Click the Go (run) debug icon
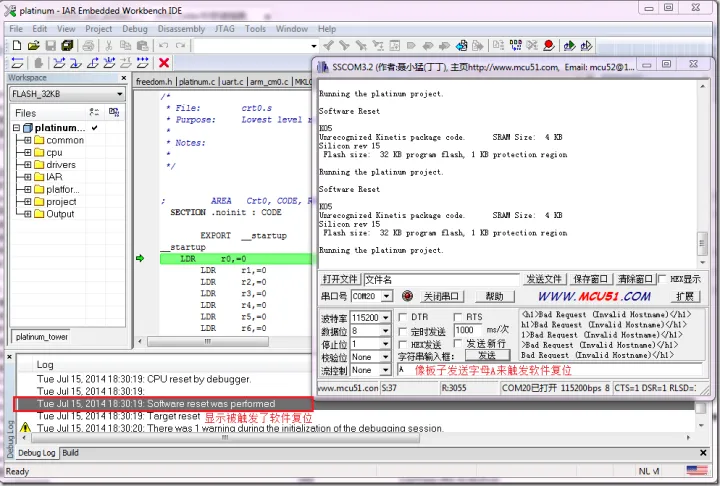The width and height of the screenshot is (720, 486). (x=143, y=62)
